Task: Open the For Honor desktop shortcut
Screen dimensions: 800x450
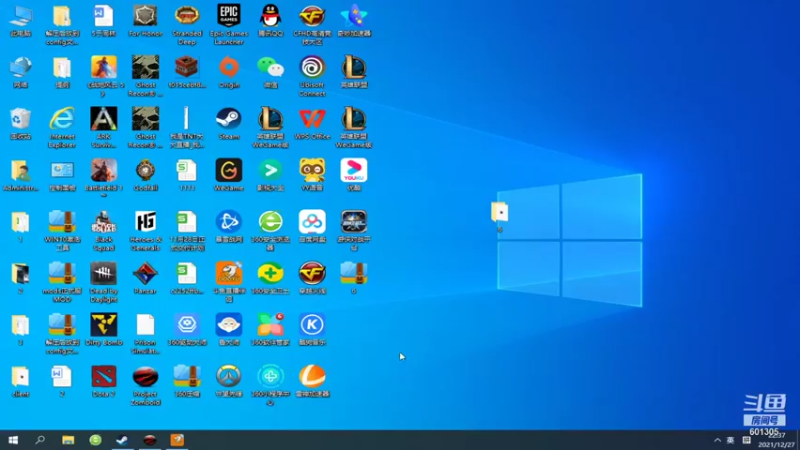Action: point(145,21)
